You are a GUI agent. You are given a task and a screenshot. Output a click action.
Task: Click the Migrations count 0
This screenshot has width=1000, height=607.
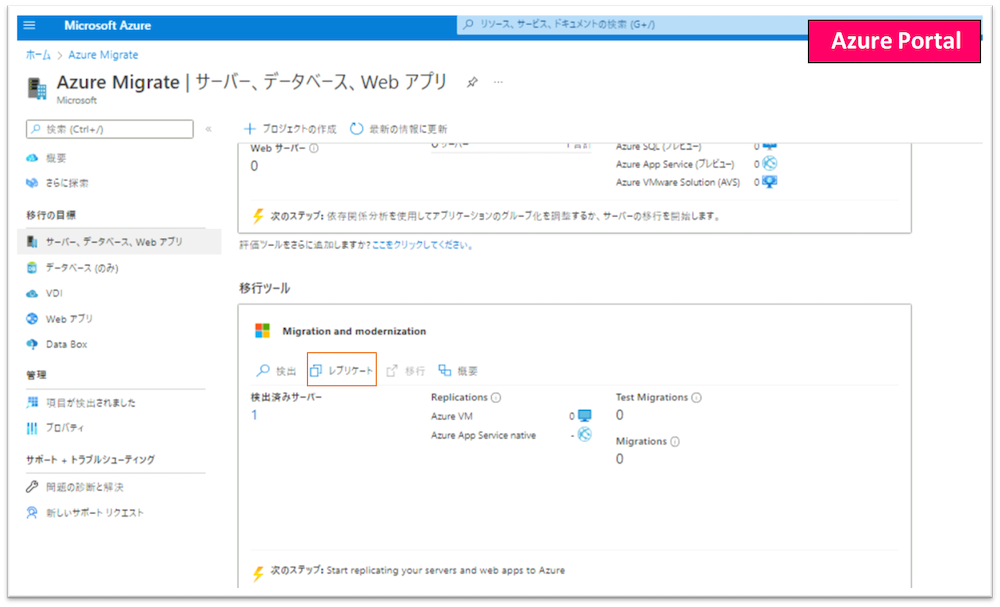(x=620, y=459)
